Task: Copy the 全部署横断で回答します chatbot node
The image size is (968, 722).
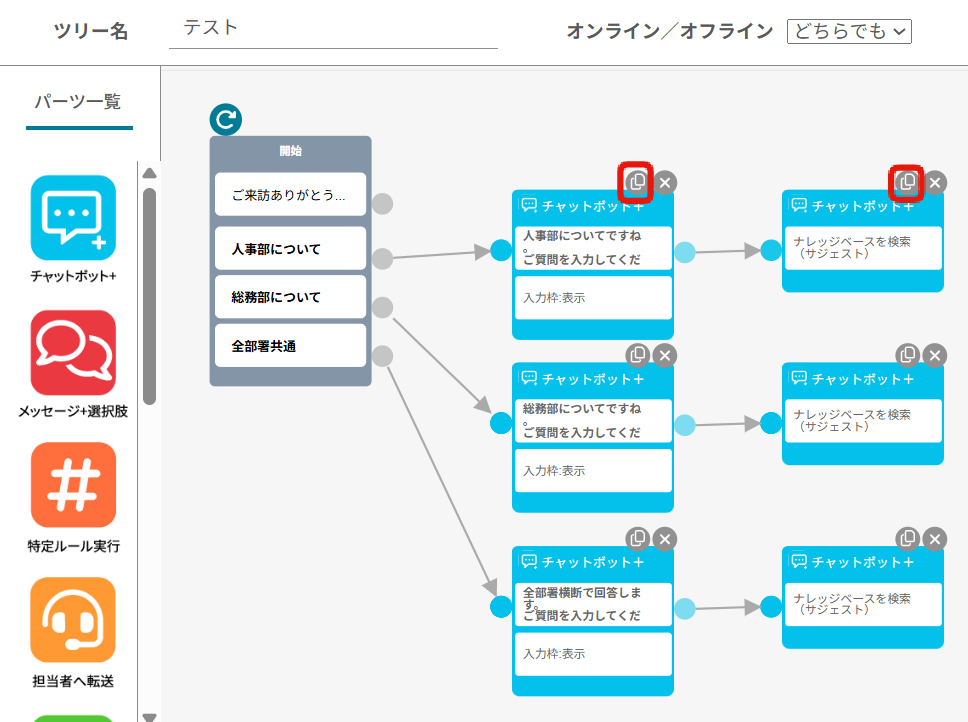Action: click(x=637, y=539)
